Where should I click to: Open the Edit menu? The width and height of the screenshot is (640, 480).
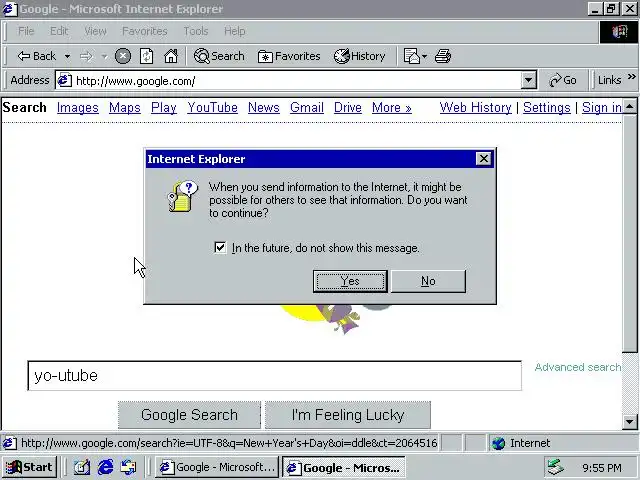[x=59, y=31]
